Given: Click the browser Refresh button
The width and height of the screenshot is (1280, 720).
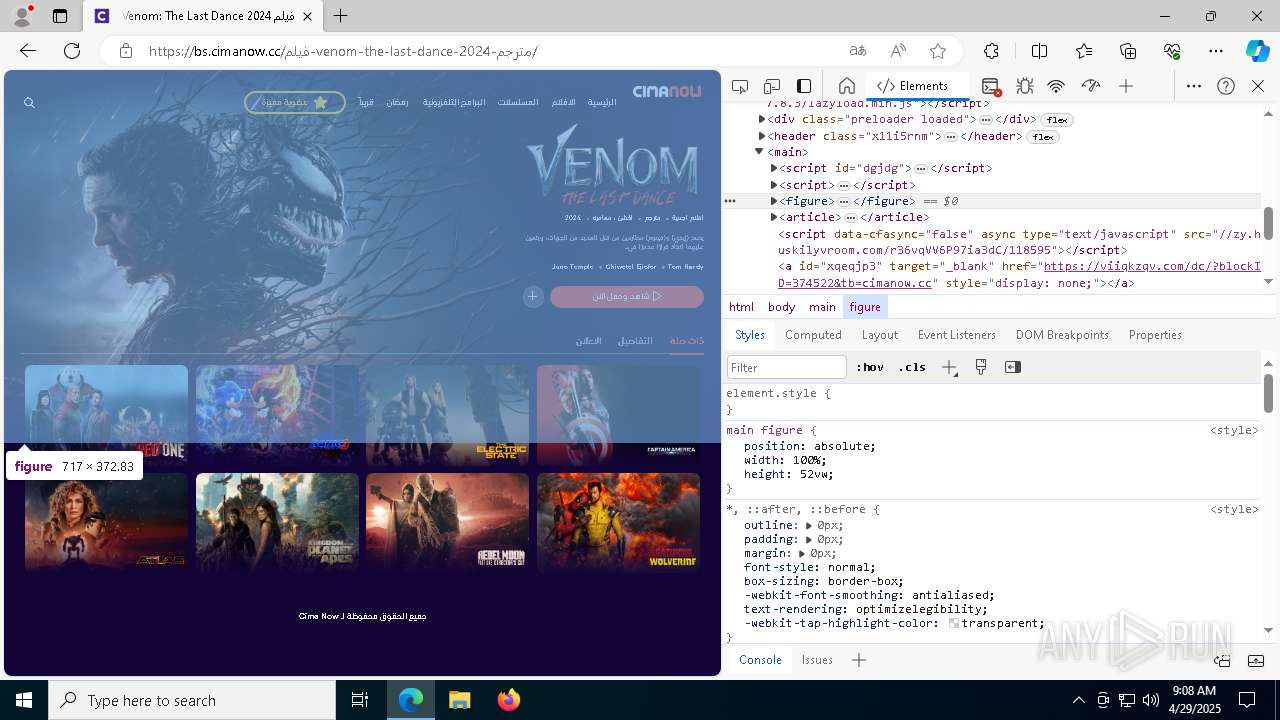Looking at the screenshot, I should coord(72,51).
